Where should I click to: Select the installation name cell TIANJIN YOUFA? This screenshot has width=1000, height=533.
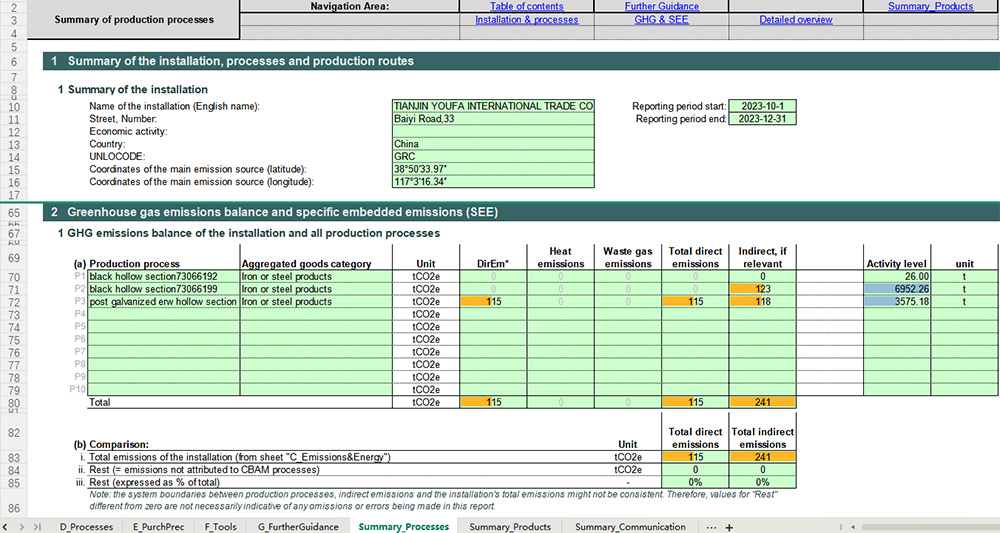pos(493,106)
